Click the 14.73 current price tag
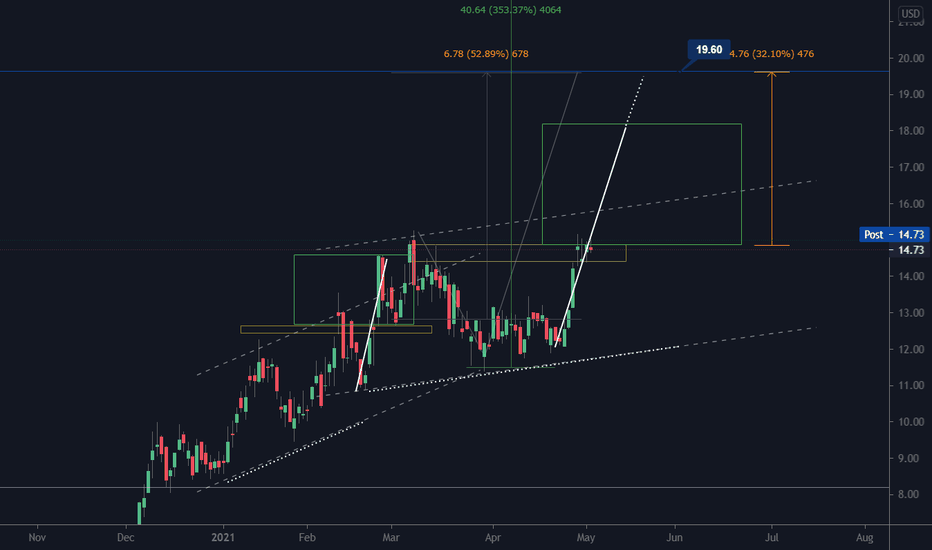The height and width of the screenshot is (550, 932). pyautogui.click(x=911, y=250)
